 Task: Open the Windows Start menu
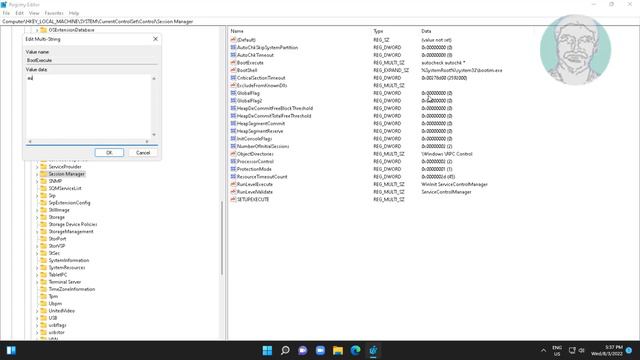click(x=267, y=350)
